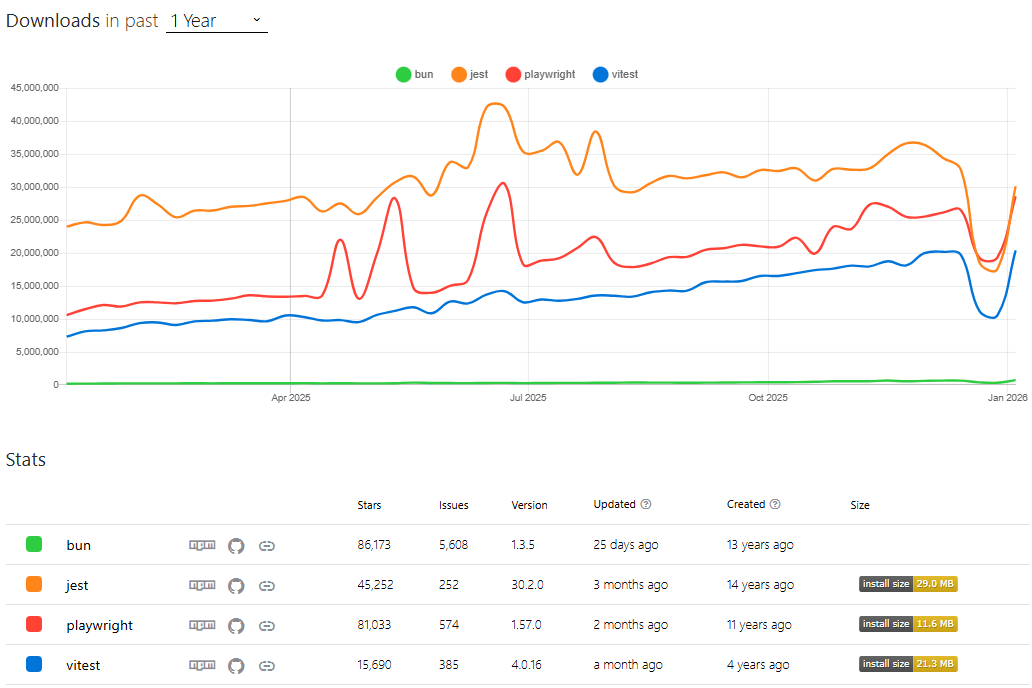Click the green color swatch for bun
The height and width of the screenshot is (688, 1032).
pos(34,544)
